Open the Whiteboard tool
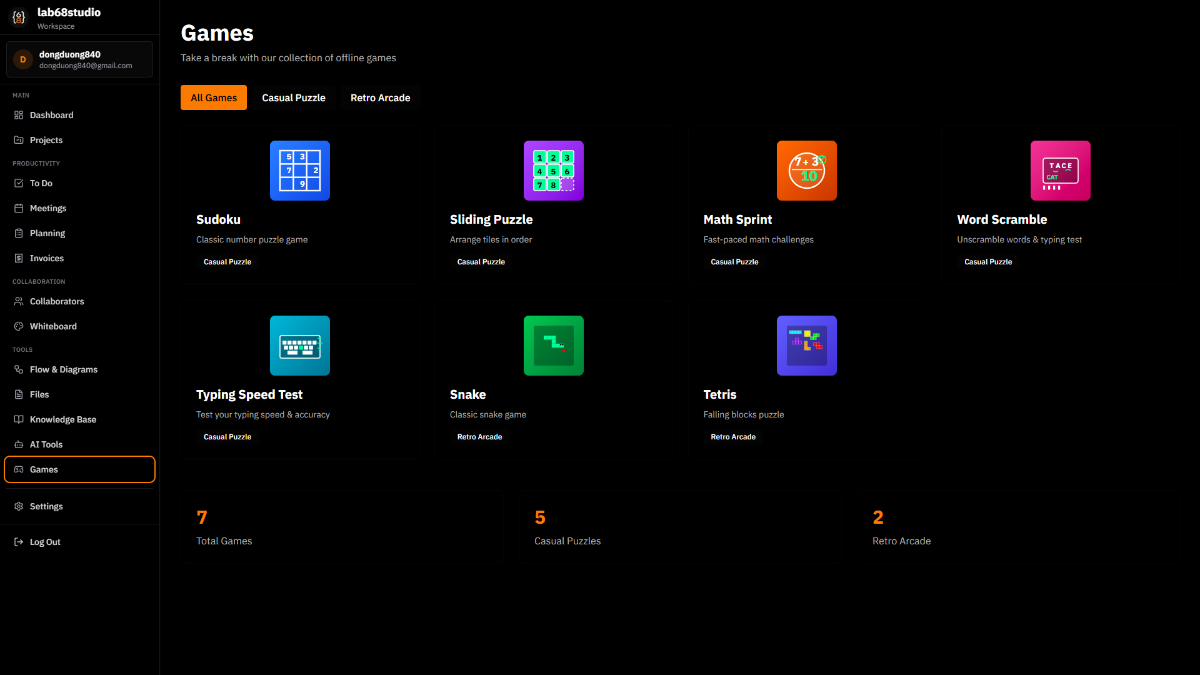 (80, 326)
